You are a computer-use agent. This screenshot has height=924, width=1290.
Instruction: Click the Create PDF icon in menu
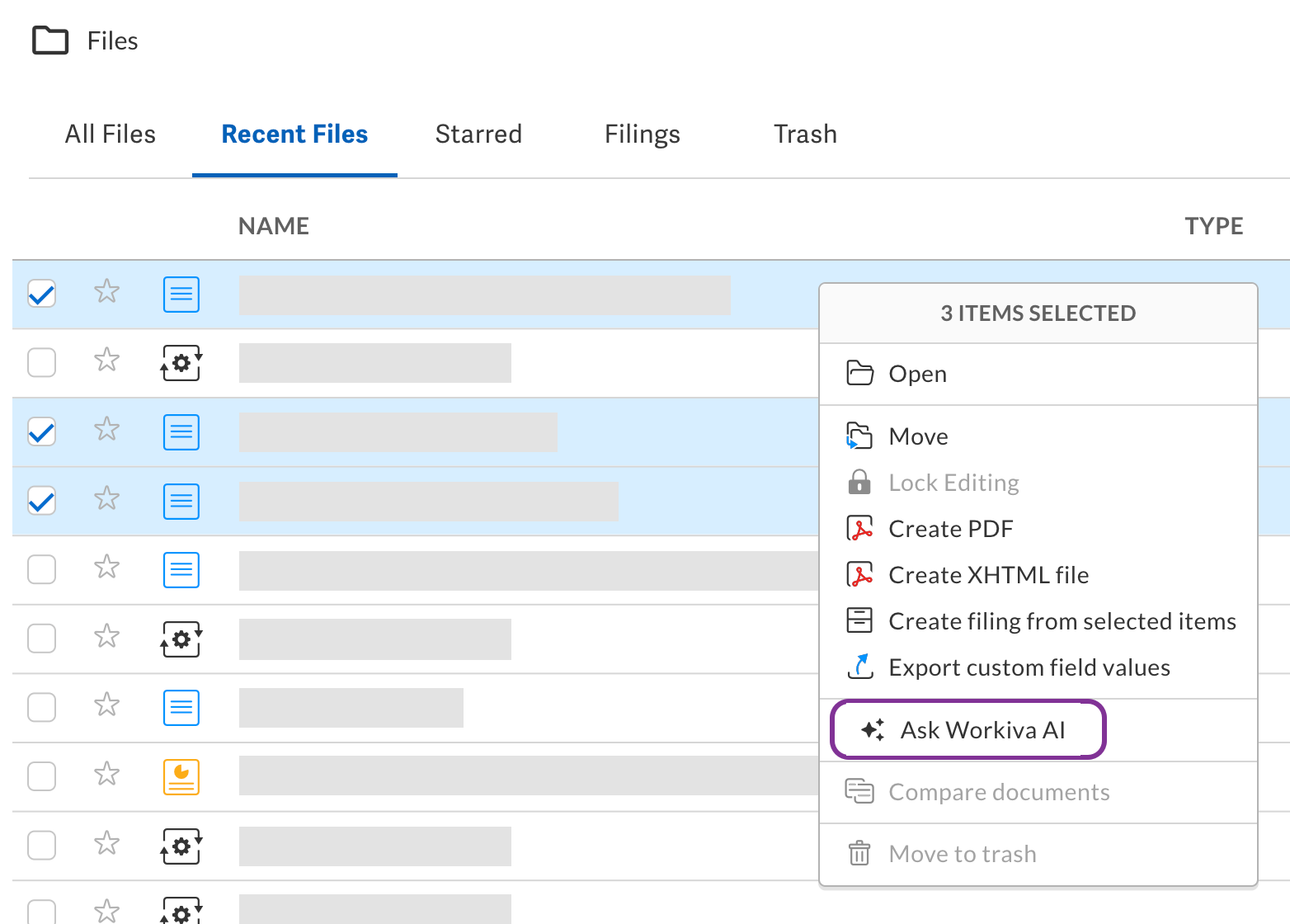click(860, 529)
